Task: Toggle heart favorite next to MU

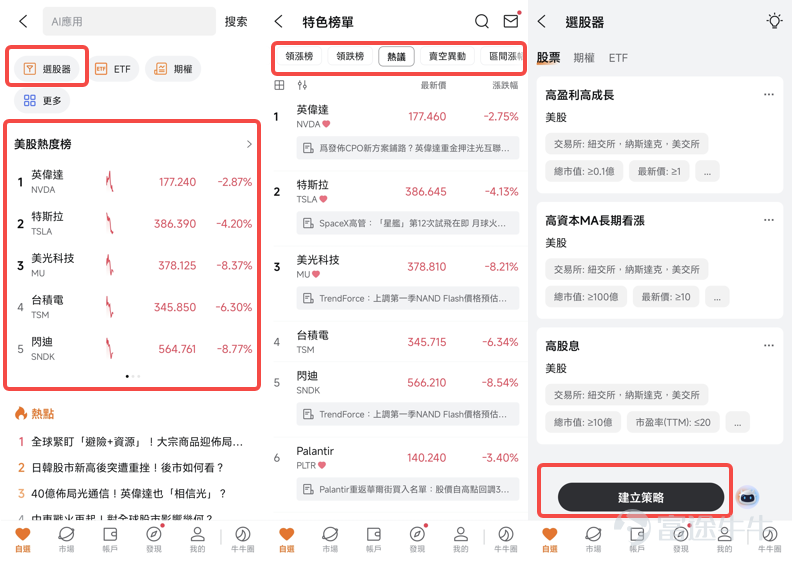Action: tap(316, 274)
